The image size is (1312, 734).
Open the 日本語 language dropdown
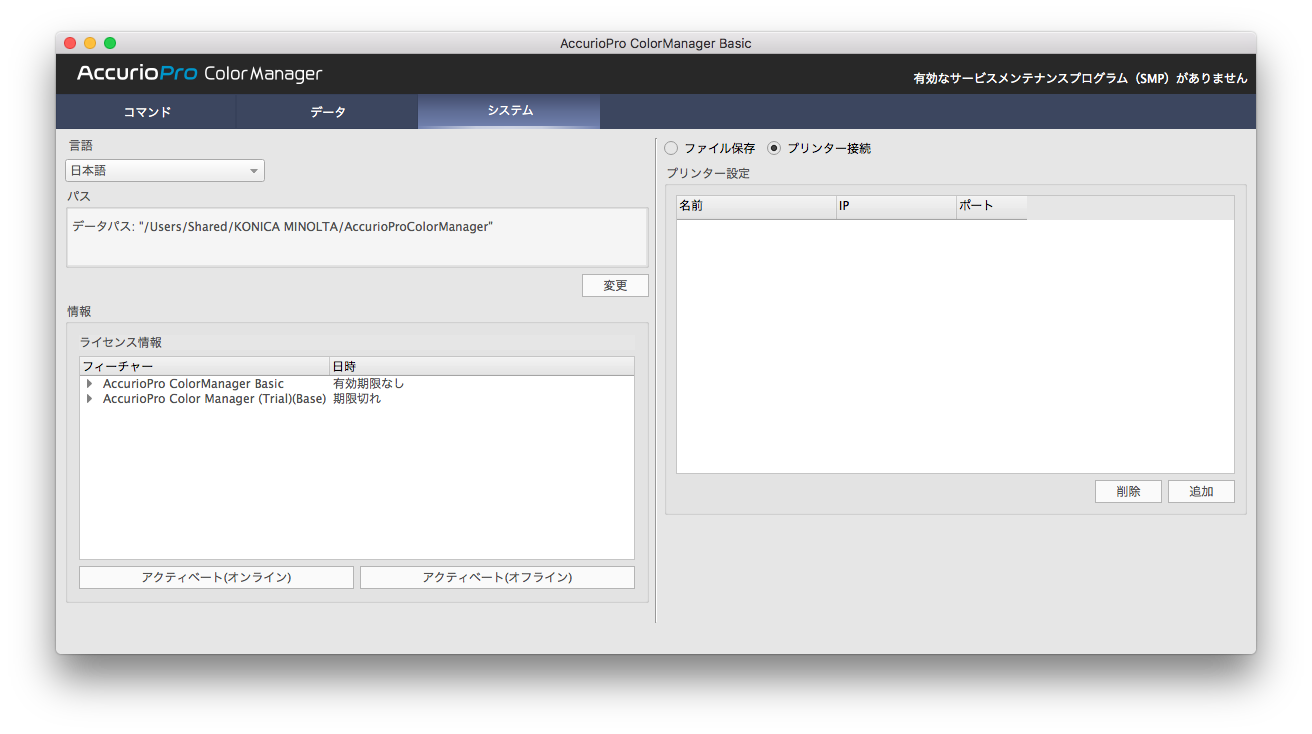(x=165, y=171)
